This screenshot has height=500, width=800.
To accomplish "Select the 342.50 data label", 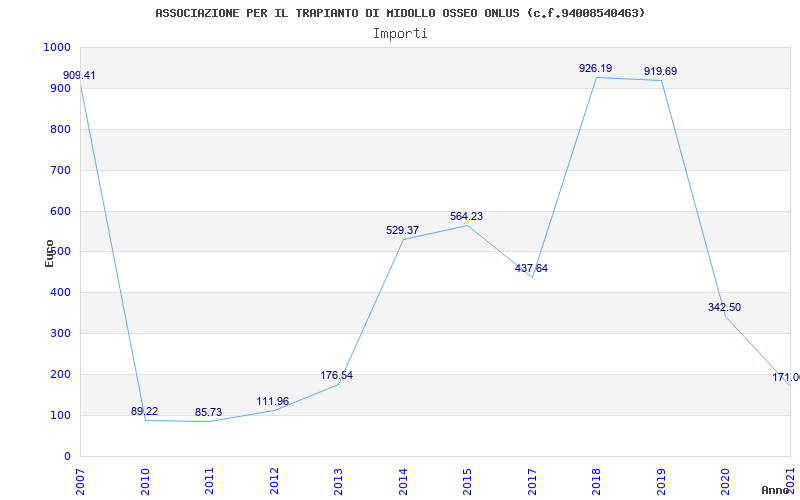I will coord(724,307).
